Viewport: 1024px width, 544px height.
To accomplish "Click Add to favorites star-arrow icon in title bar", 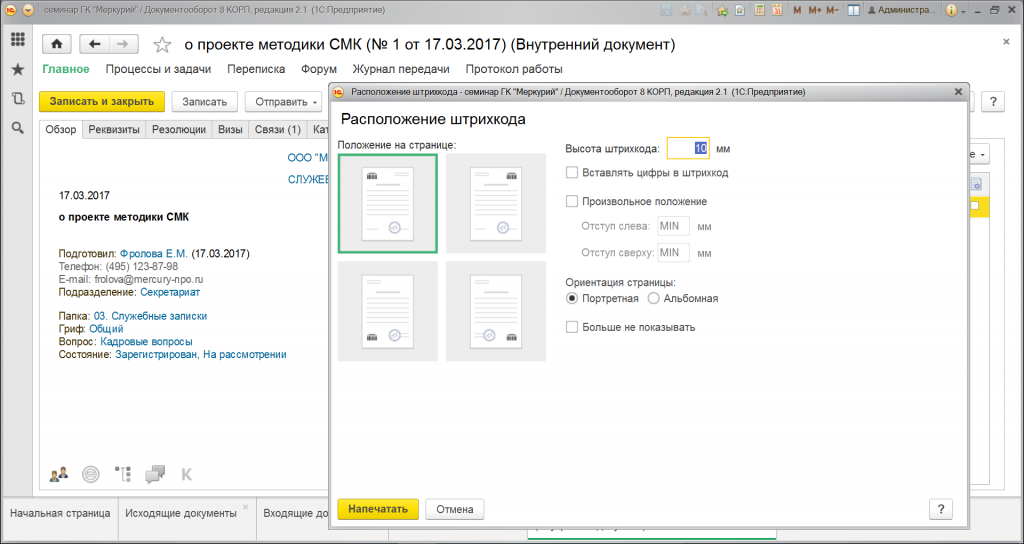I will pos(722,10).
